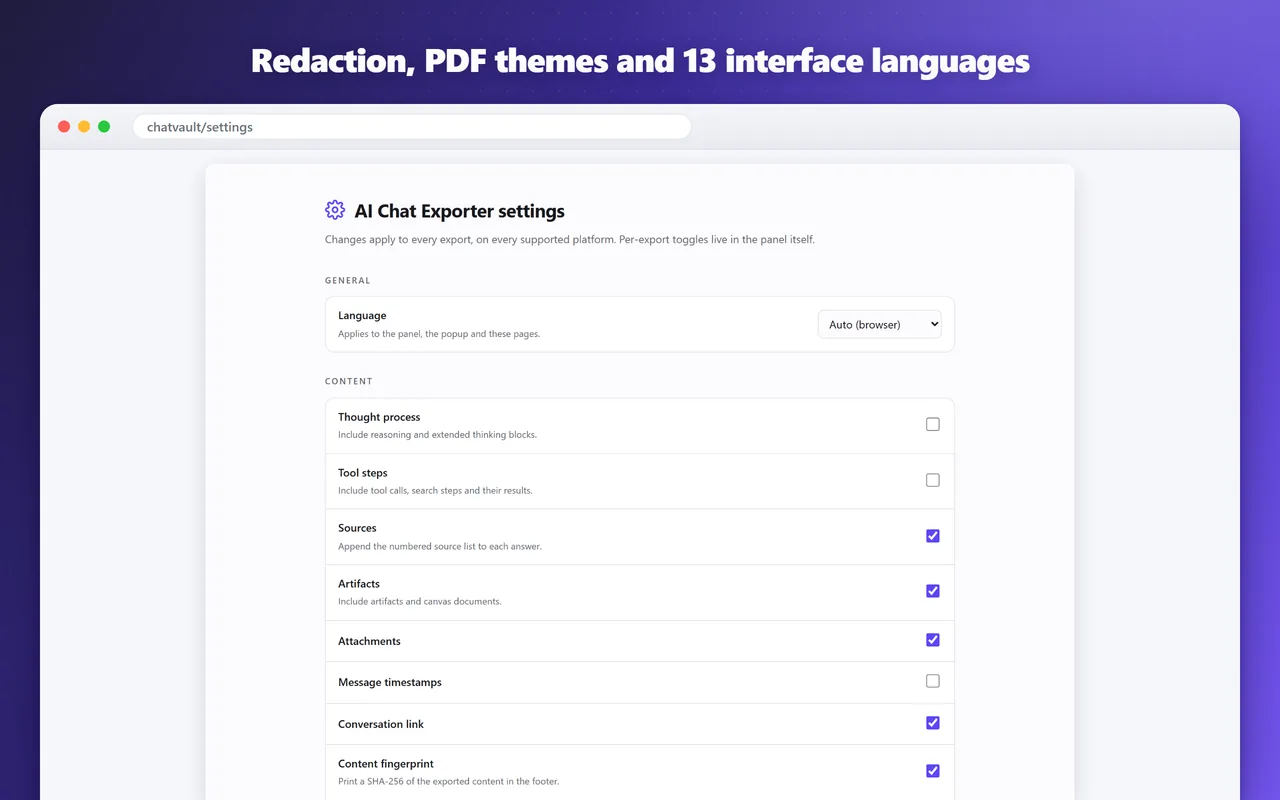Disable the Content fingerprint checkbox
1280x800 pixels.
click(x=933, y=771)
